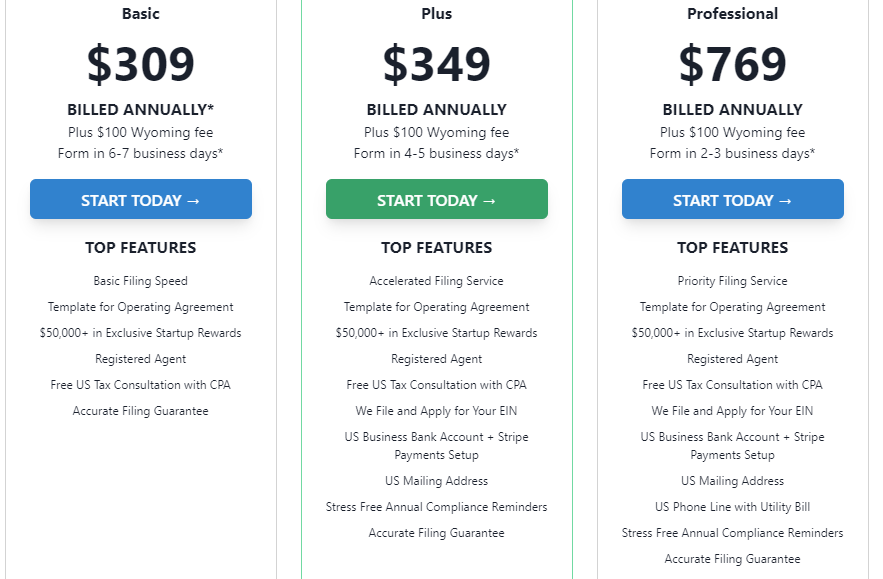Click the Basic plan START TODAY button
The height and width of the screenshot is (579, 883).
141,199
